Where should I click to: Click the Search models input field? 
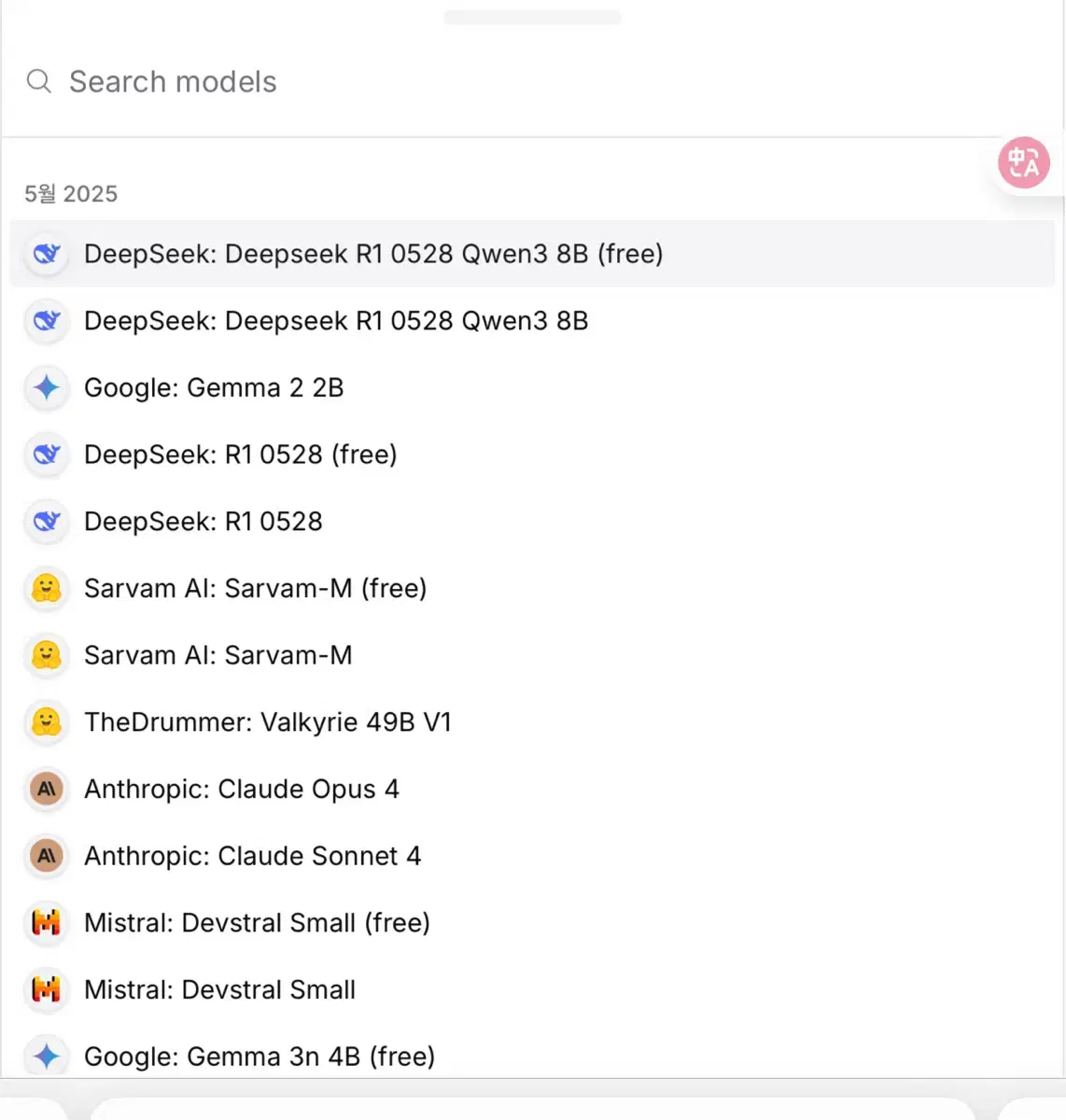click(532, 82)
